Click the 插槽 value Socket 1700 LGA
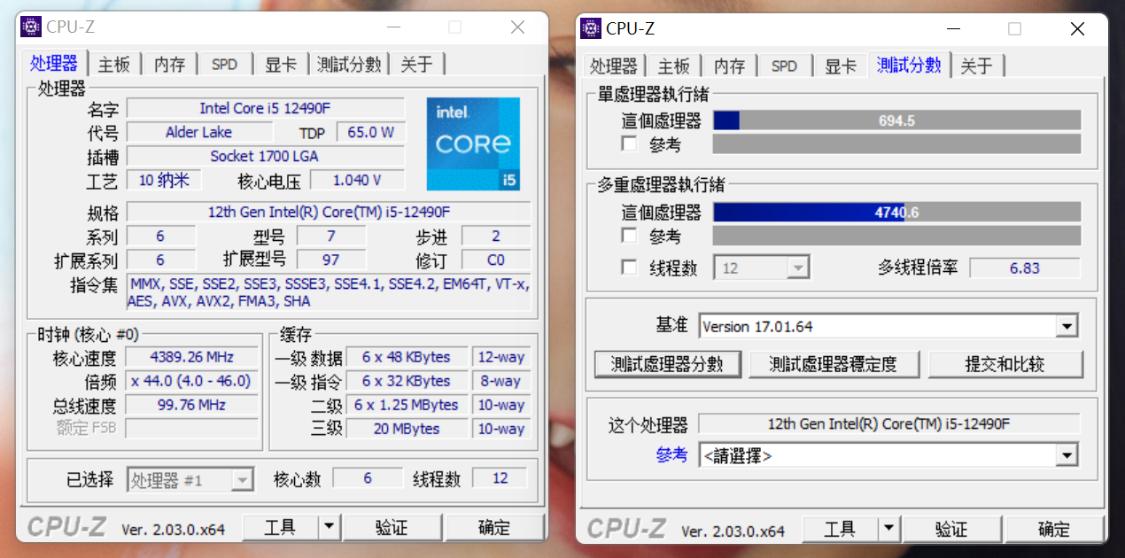The width and height of the screenshot is (1125, 558). click(x=265, y=156)
